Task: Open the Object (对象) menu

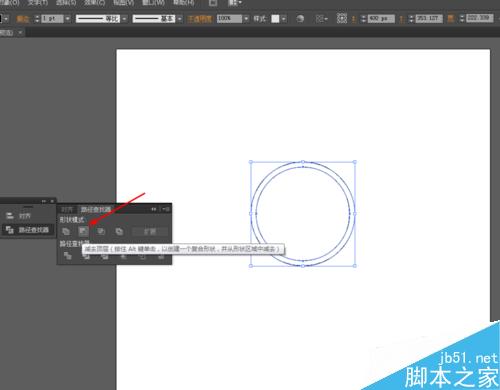Action: click(x=9, y=3)
